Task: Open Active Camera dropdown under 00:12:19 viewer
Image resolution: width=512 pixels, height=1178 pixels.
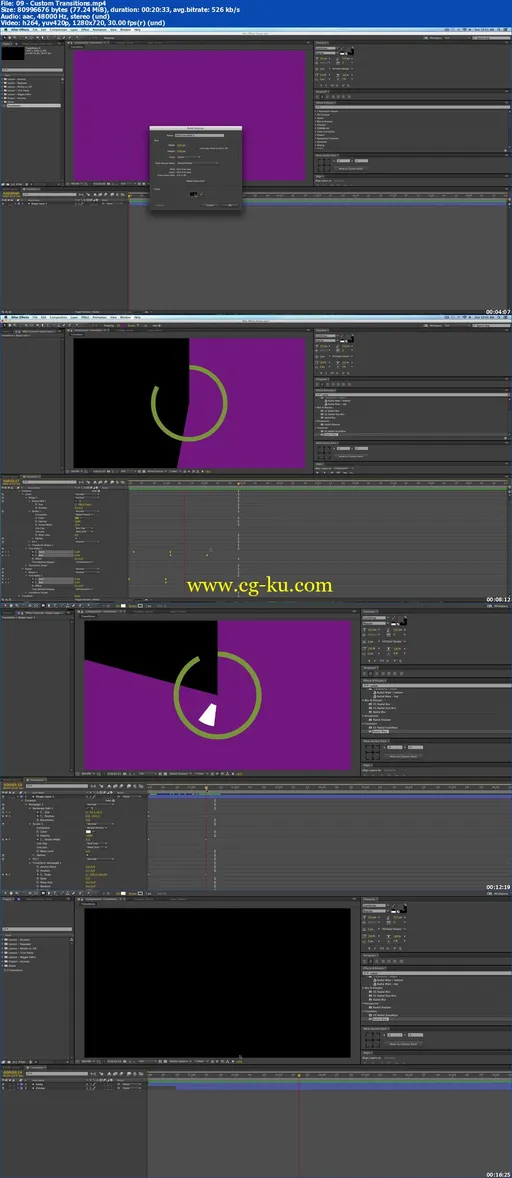Action: (x=179, y=773)
